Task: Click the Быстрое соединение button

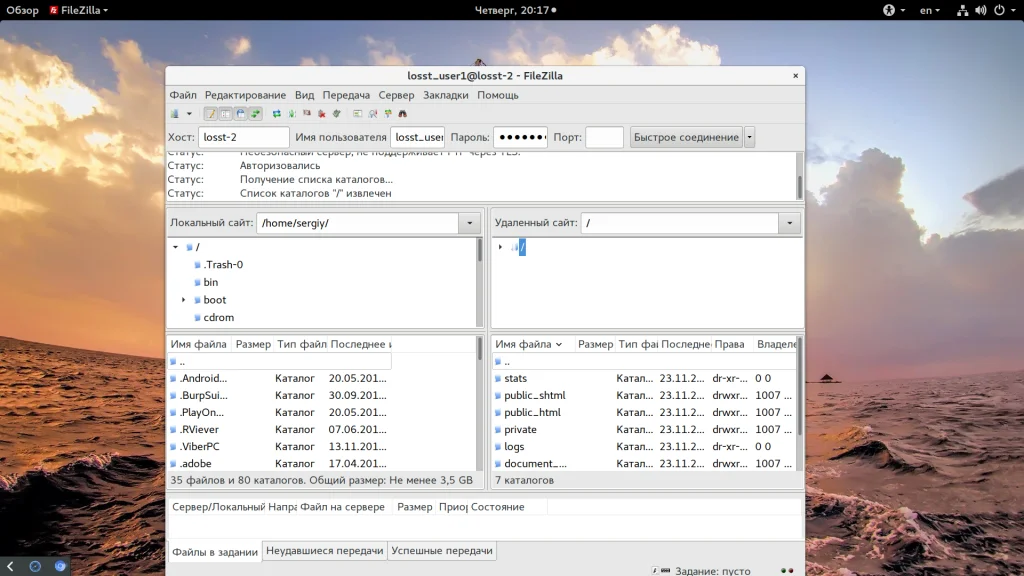Action: click(x=686, y=137)
